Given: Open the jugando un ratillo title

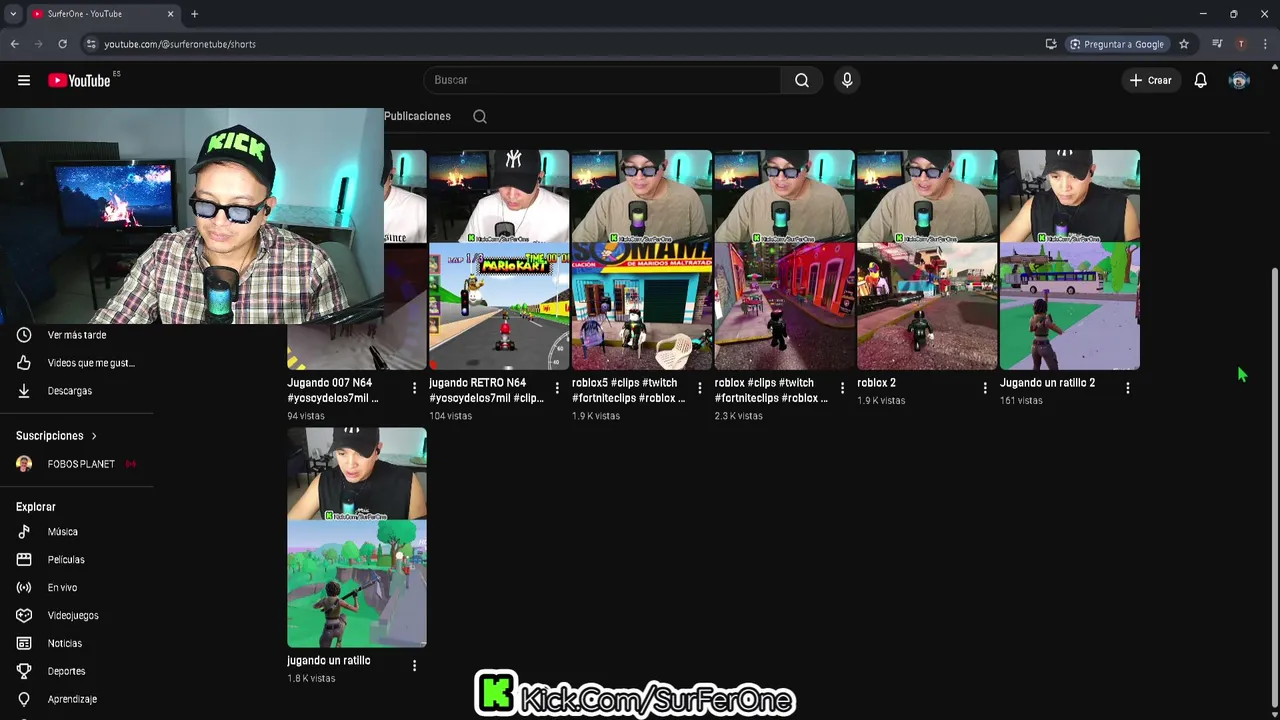Looking at the screenshot, I should pyautogui.click(x=329, y=661).
